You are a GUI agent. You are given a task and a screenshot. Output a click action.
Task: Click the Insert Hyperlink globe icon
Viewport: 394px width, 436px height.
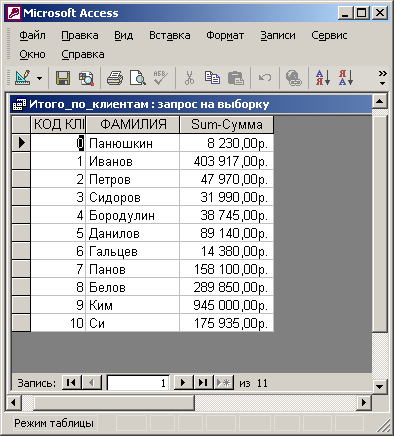(x=294, y=78)
